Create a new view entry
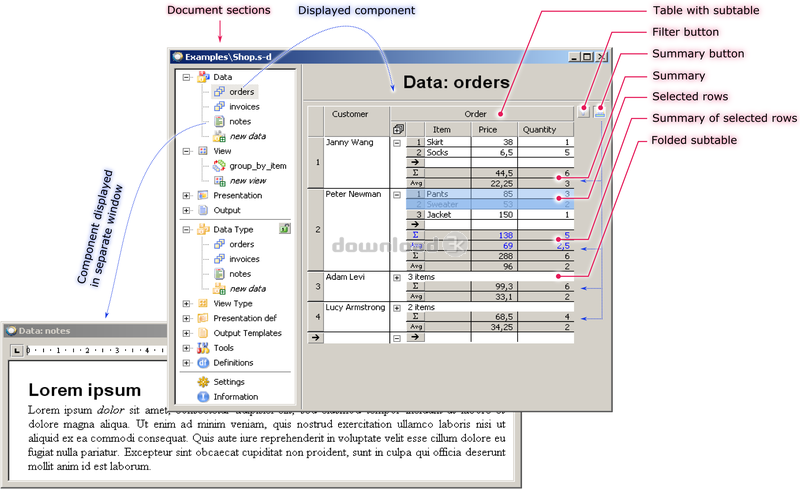Viewport: 800px width, 489px height. [x=240, y=181]
